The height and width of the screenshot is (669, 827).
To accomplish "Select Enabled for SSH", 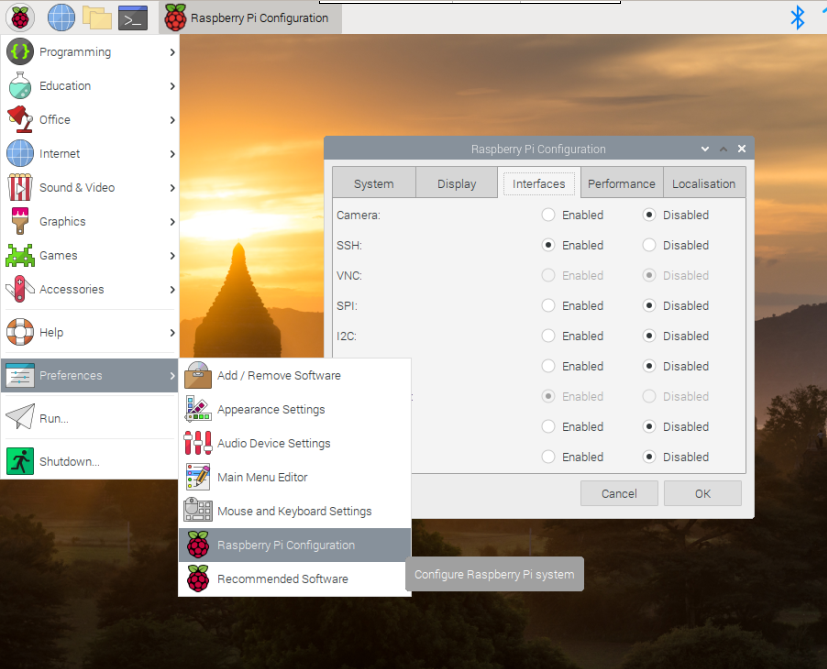I will coord(549,245).
